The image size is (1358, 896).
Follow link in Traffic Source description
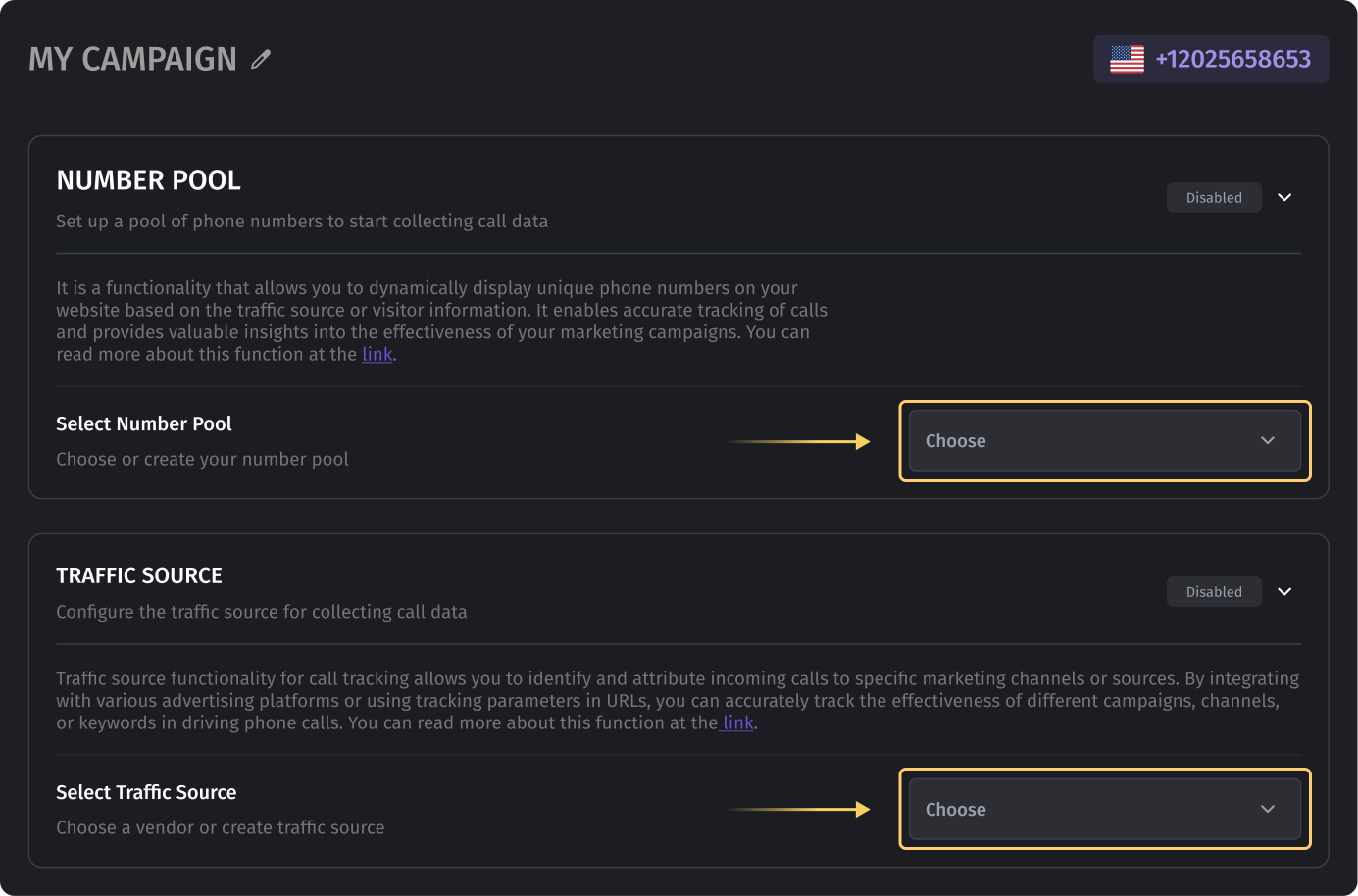738,722
